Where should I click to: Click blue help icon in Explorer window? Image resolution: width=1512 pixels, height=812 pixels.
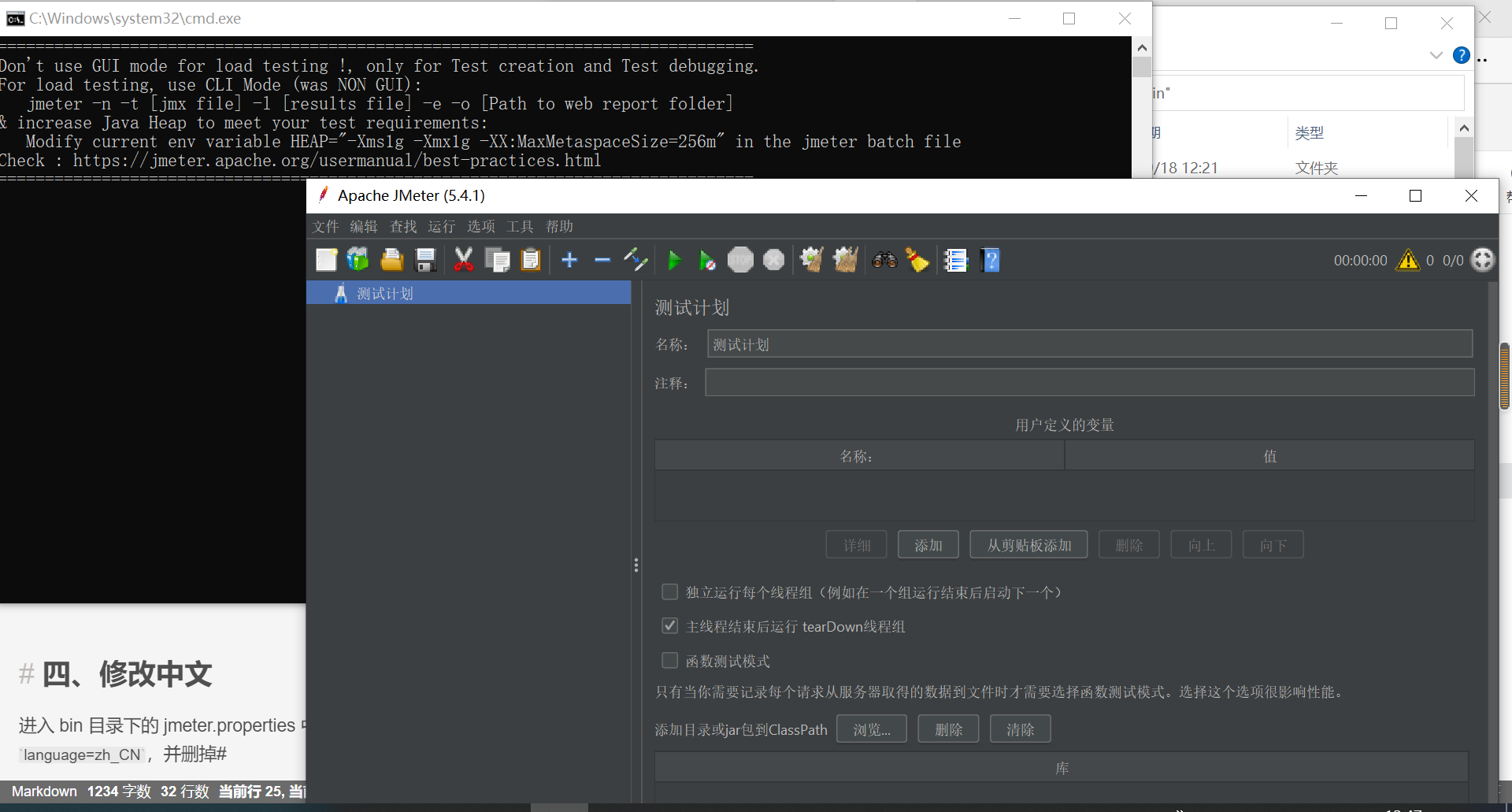(x=1461, y=55)
